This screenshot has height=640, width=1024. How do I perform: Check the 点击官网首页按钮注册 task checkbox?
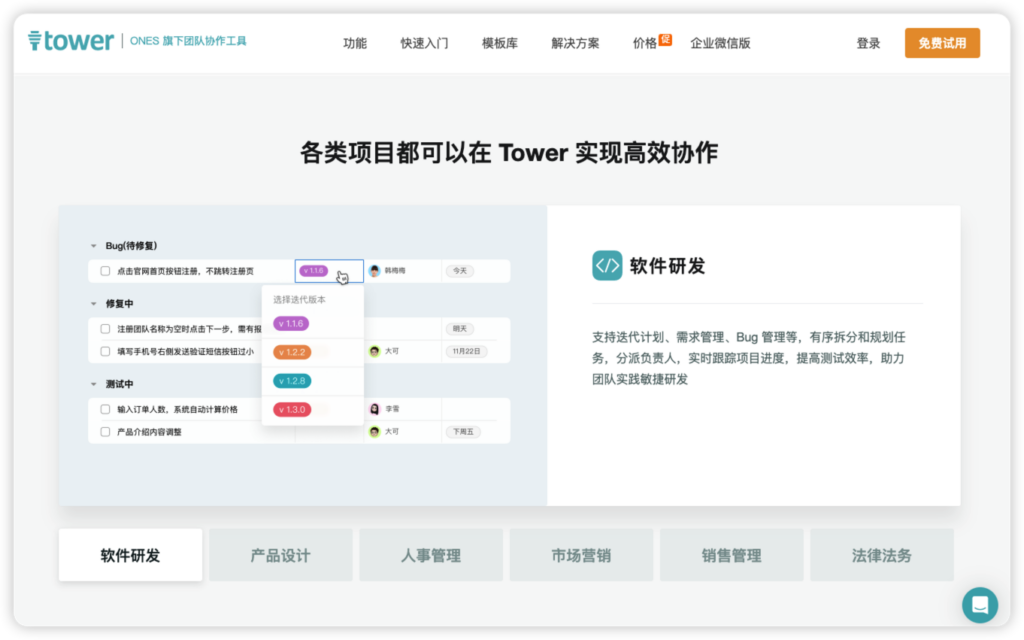coord(105,271)
